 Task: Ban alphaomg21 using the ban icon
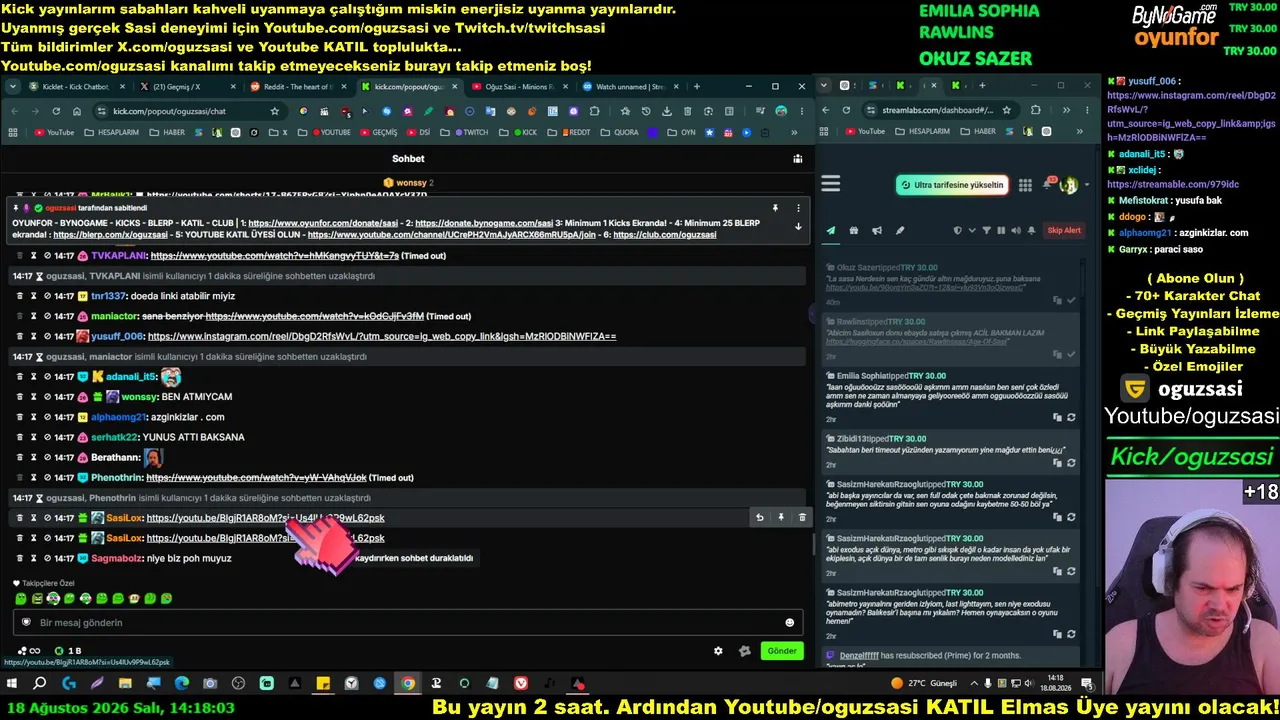[47, 417]
